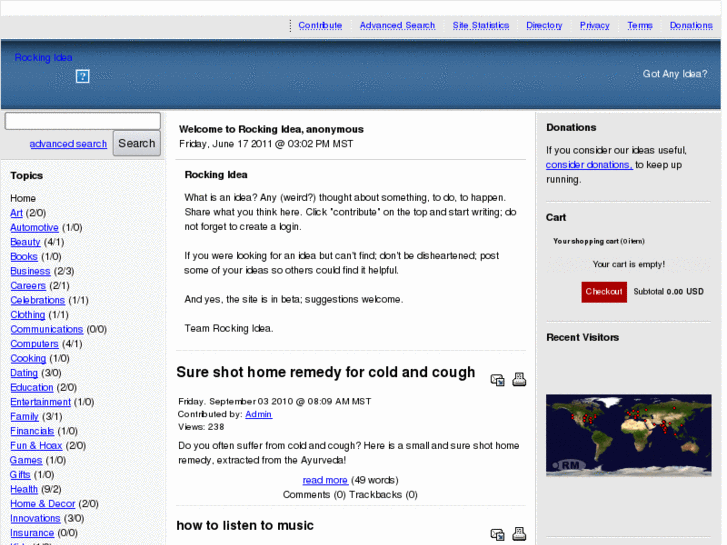Click the 'consider donations' link
The width and height of the screenshot is (727, 545).
(x=588, y=165)
